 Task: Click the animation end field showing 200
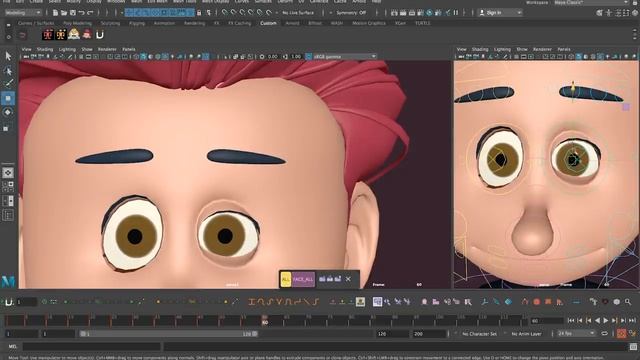click(x=429, y=333)
